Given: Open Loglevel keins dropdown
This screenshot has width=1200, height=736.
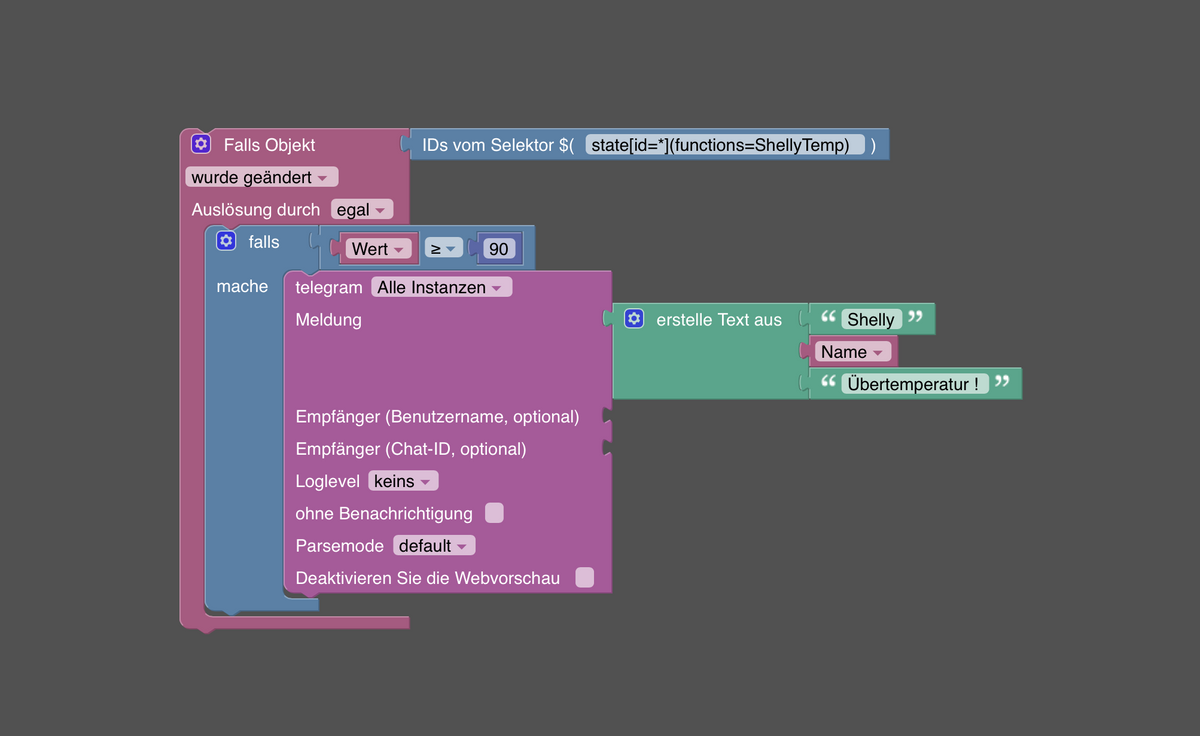Looking at the screenshot, I should (x=403, y=481).
